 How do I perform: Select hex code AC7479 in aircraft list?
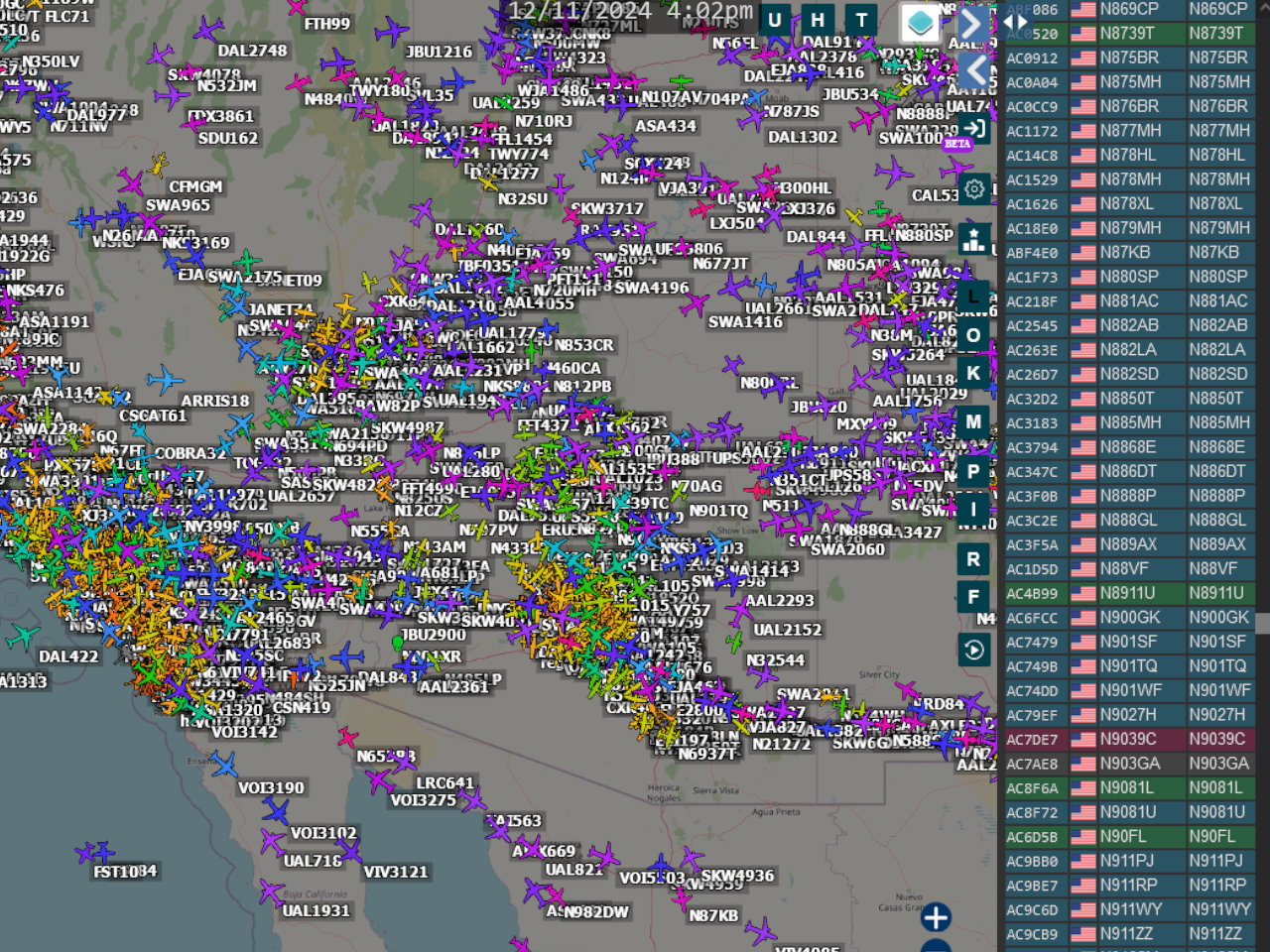[1032, 643]
